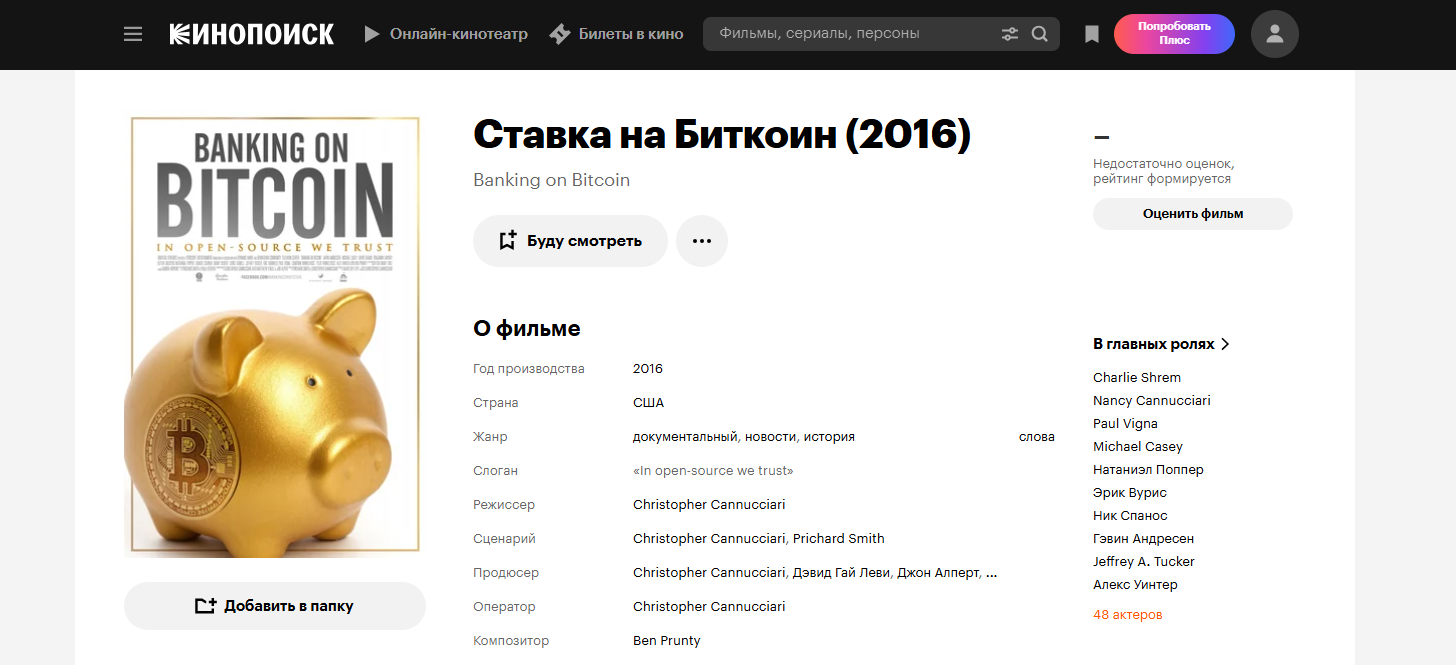Open actor Гэвин Андресен
Viewport: 1456px width, 665px height.
[x=1144, y=539]
